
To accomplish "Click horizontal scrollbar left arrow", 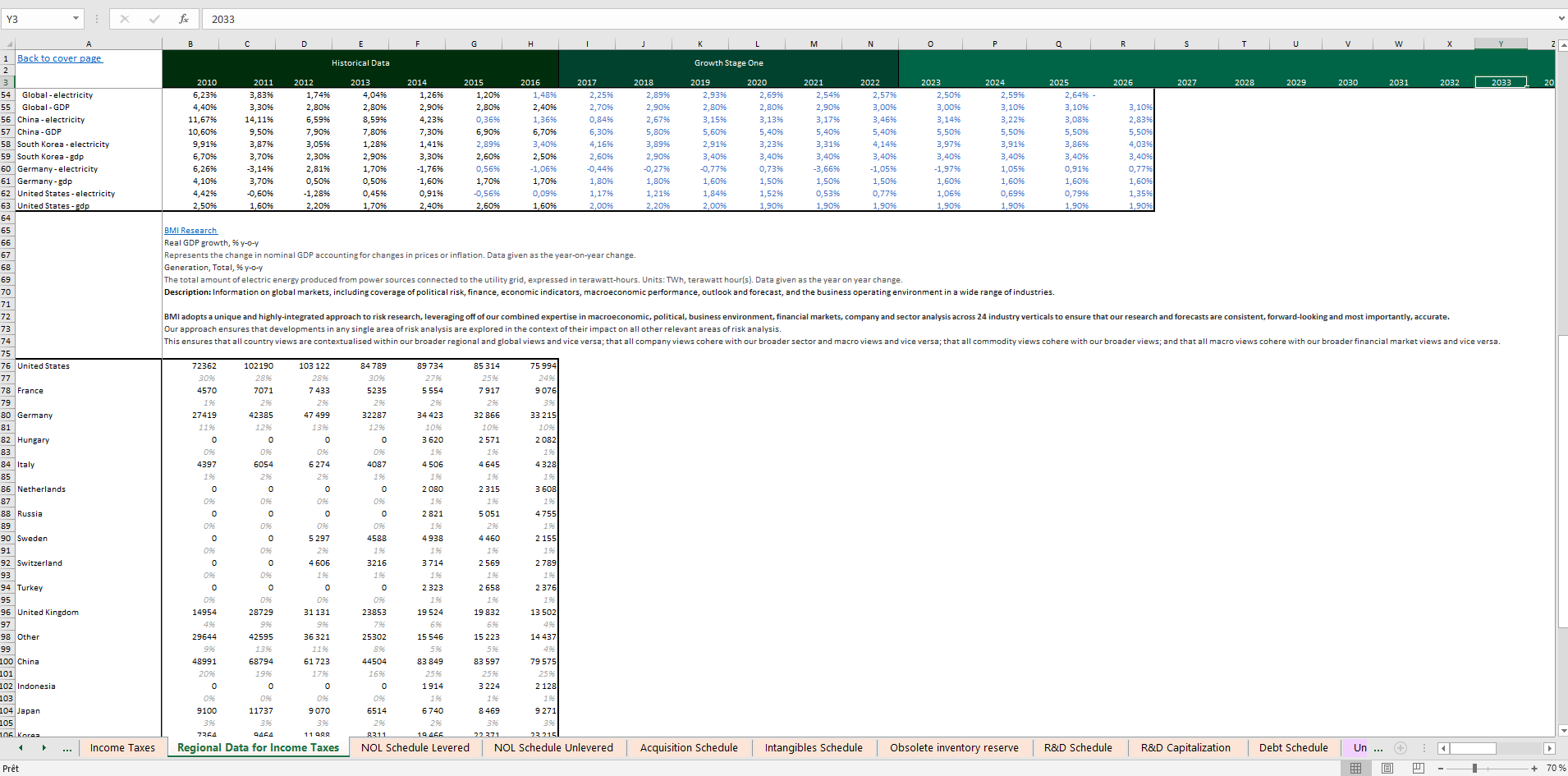I will (x=1442, y=748).
